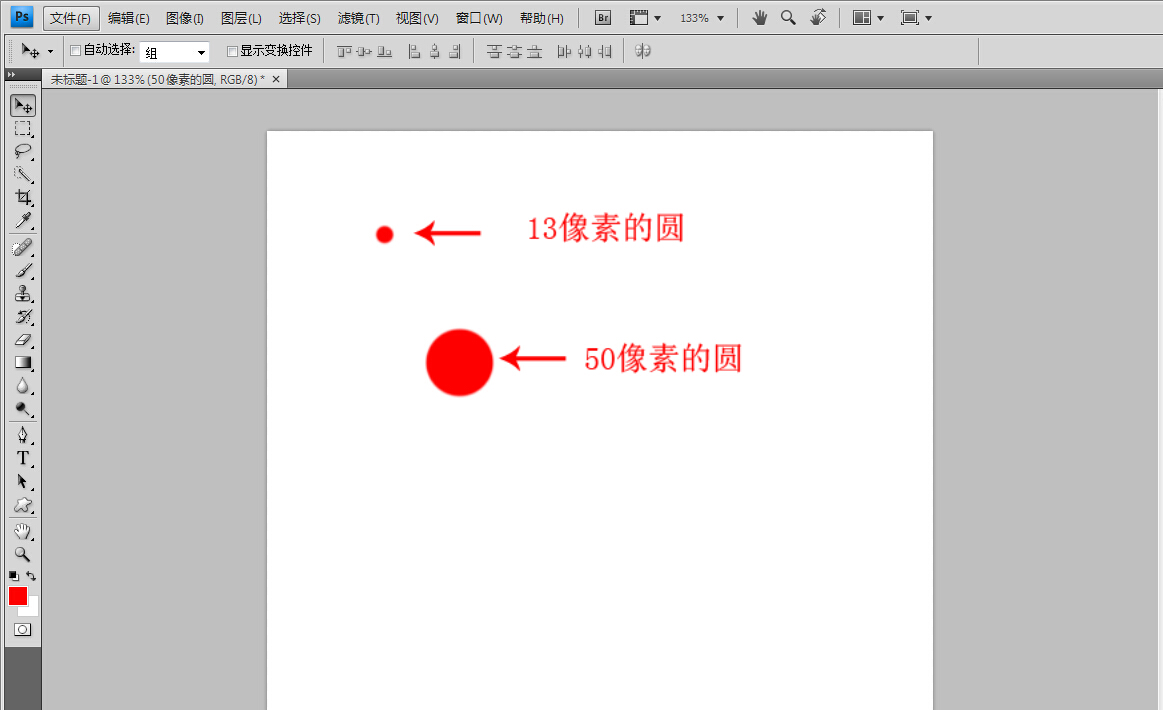Click the red foreground color swatch
The width and height of the screenshot is (1163, 710).
point(18,596)
